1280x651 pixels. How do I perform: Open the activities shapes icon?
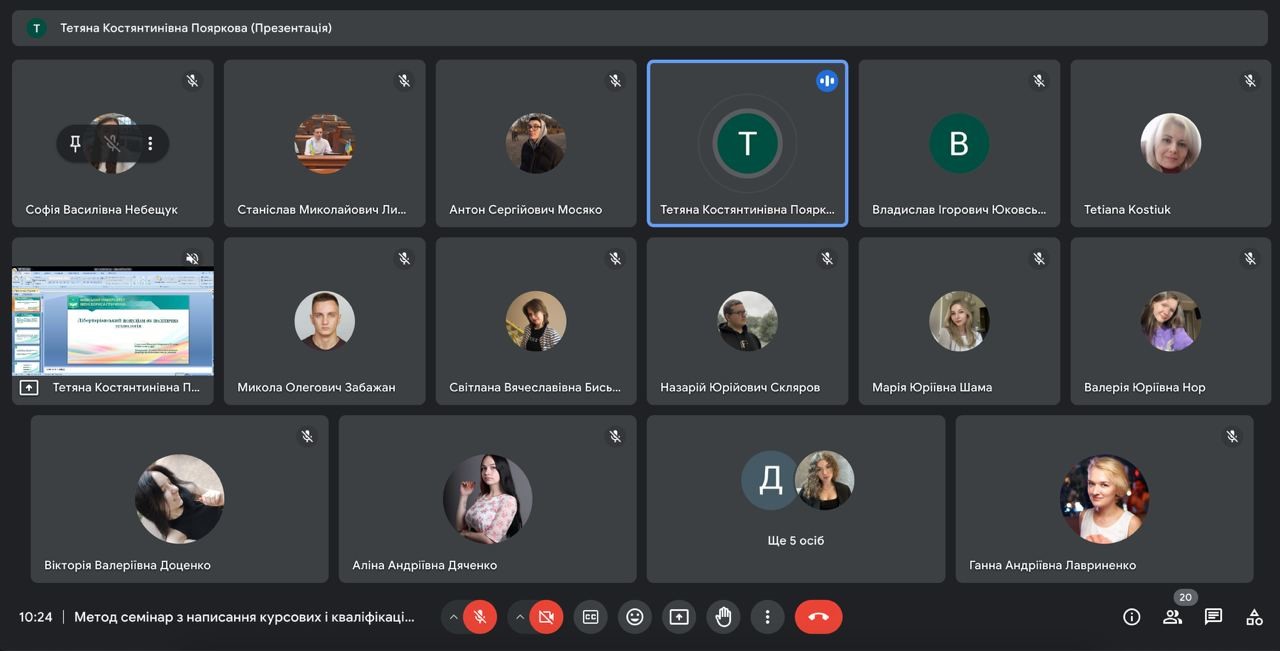click(x=1254, y=617)
